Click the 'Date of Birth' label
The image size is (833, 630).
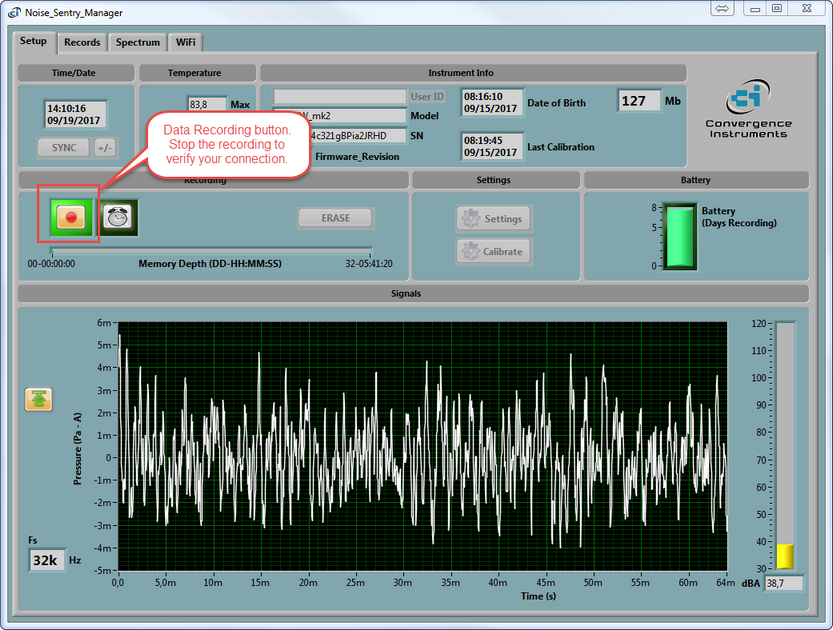click(x=556, y=103)
